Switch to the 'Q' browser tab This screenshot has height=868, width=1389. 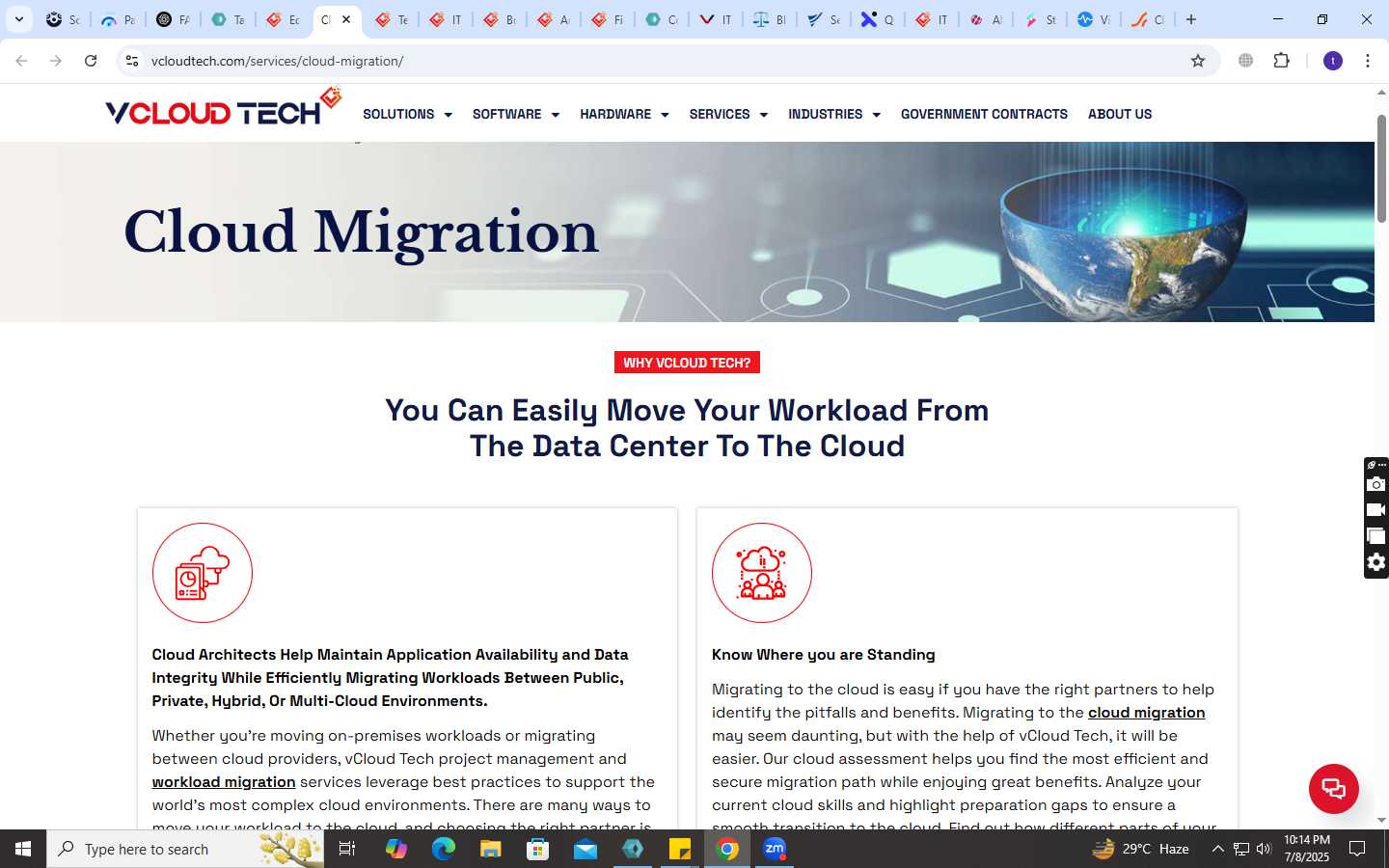click(877, 19)
